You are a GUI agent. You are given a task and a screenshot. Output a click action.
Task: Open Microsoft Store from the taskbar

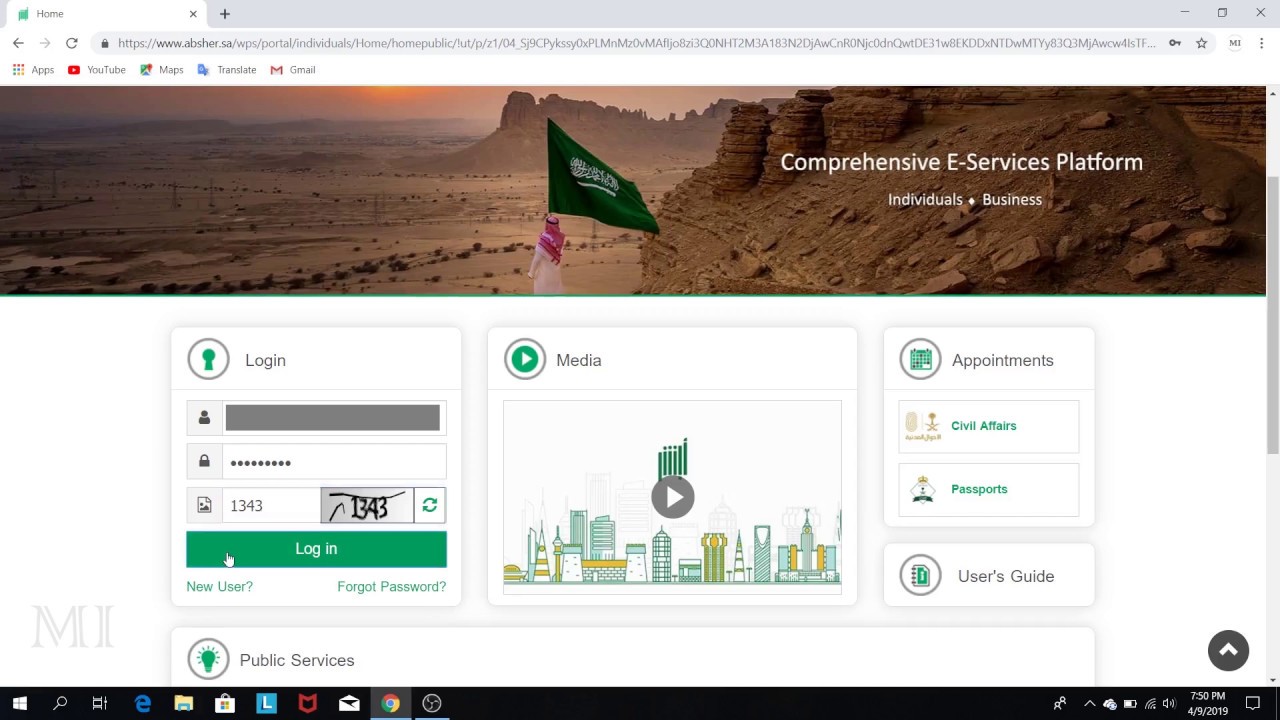(225, 703)
